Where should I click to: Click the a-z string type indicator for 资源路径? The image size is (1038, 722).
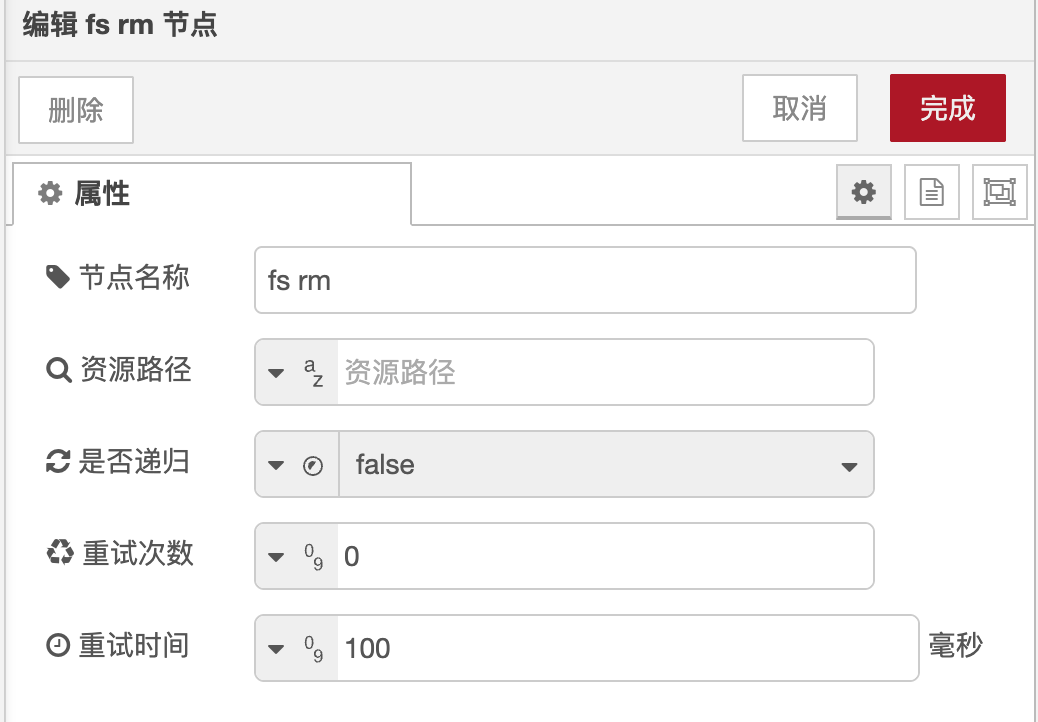(313, 370)
